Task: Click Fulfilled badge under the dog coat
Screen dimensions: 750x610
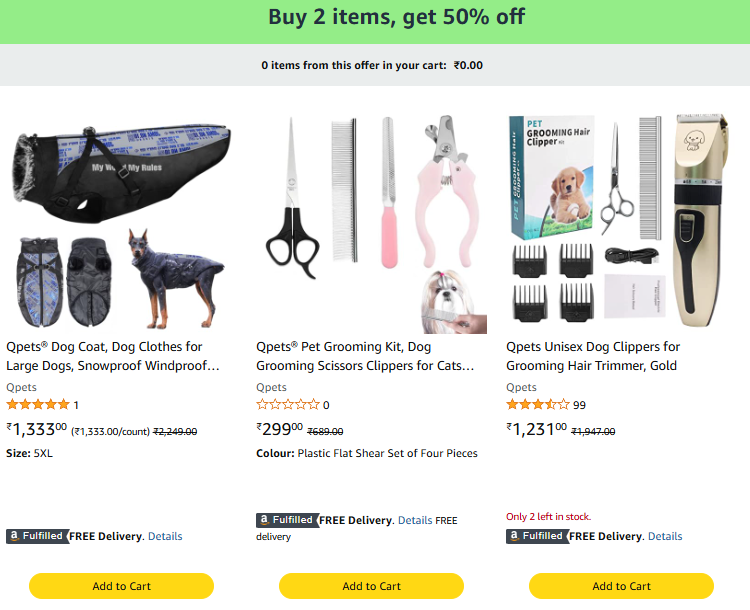Action: click(x=36, y=536)
